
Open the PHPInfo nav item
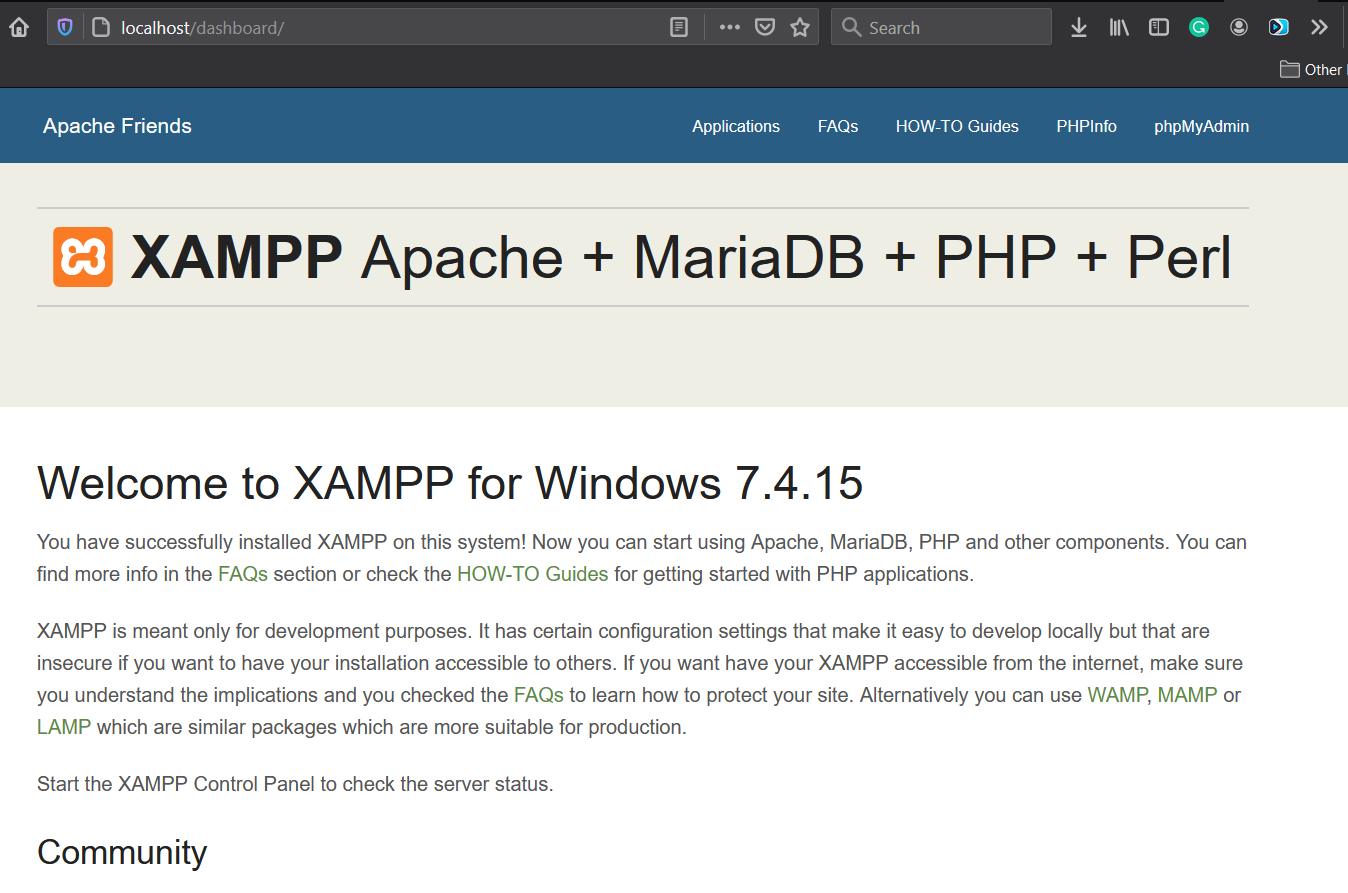point(1086,127)
